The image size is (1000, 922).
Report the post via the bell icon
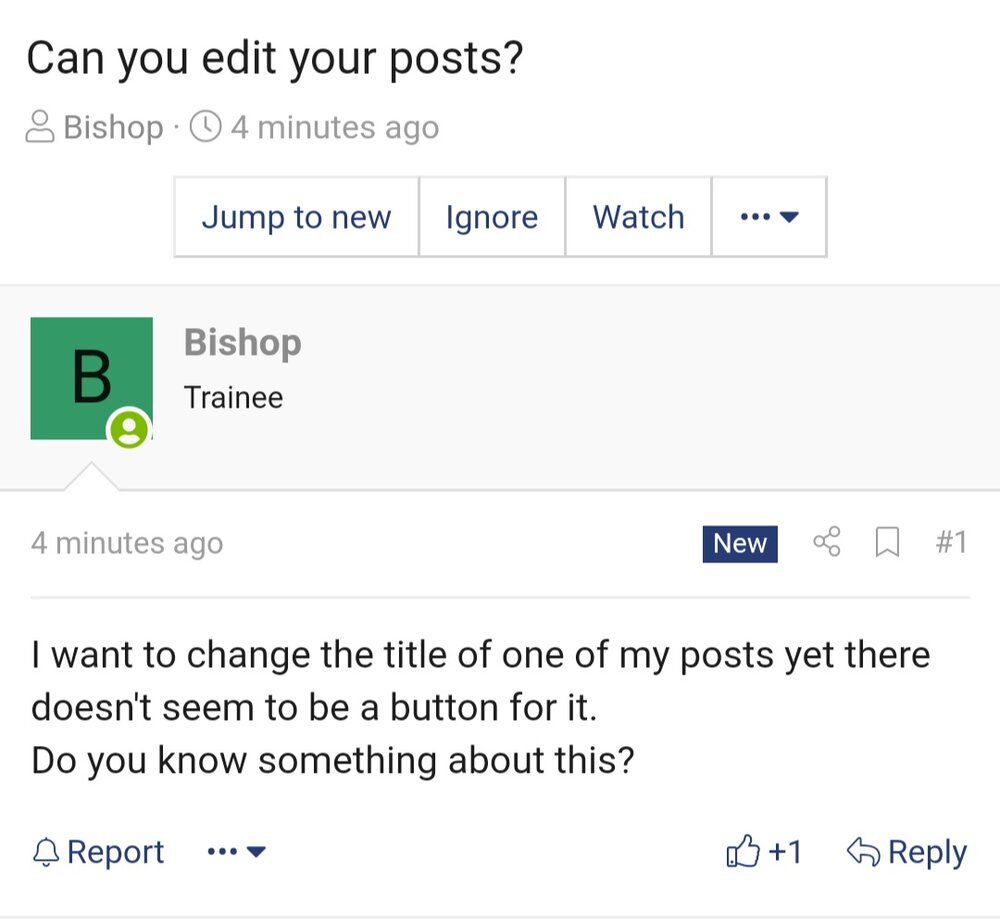pos(46,852)
